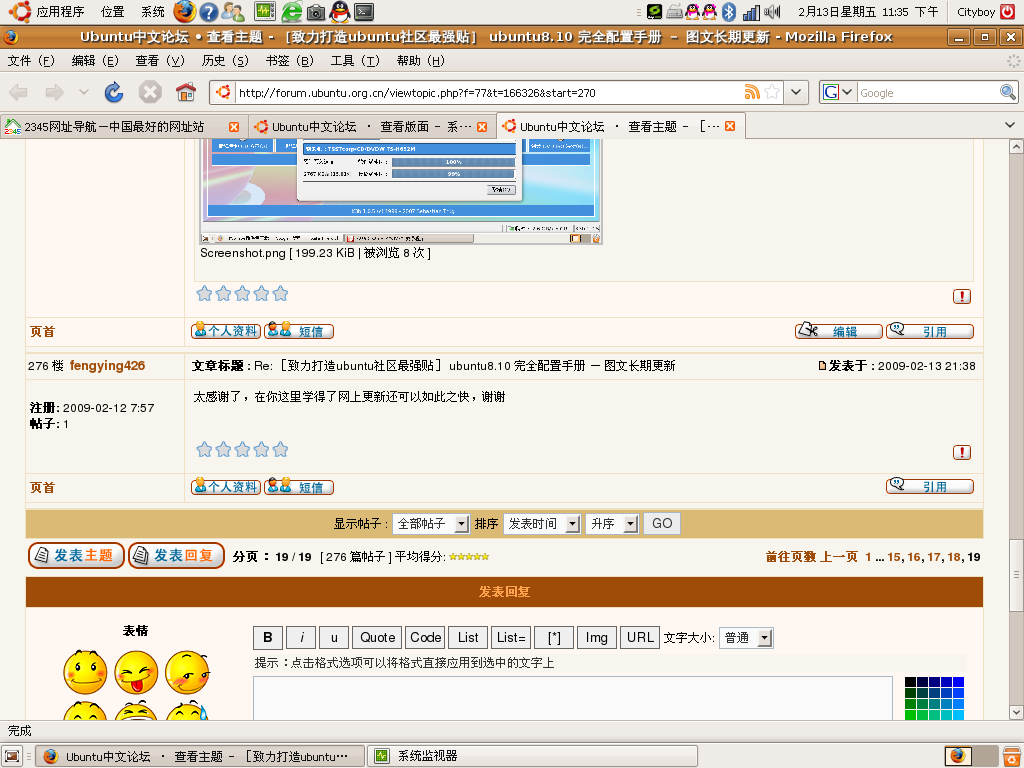Image resolution: width=1024 pixels, height=768 pixels.
Task: Pick the bright blue color swatch
Action: click(x=958, y=682)
